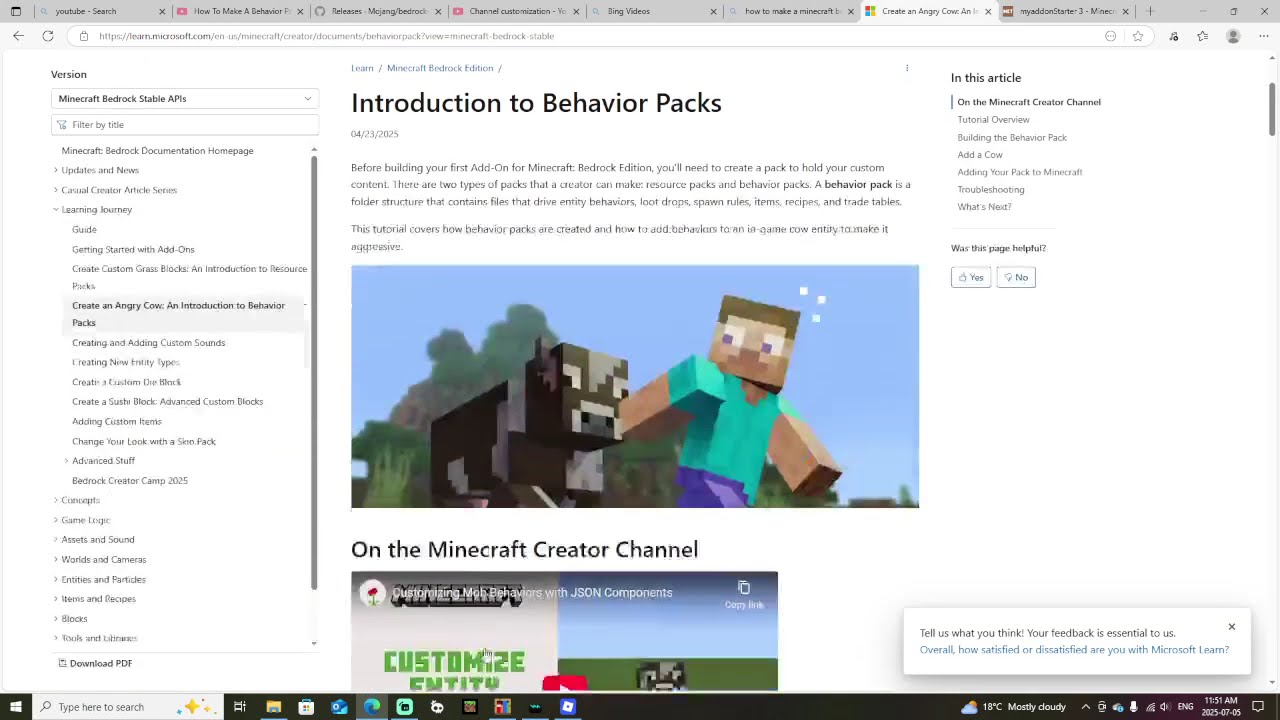
Task: Reload the page with refresh icon
Action: click(47, 36)
